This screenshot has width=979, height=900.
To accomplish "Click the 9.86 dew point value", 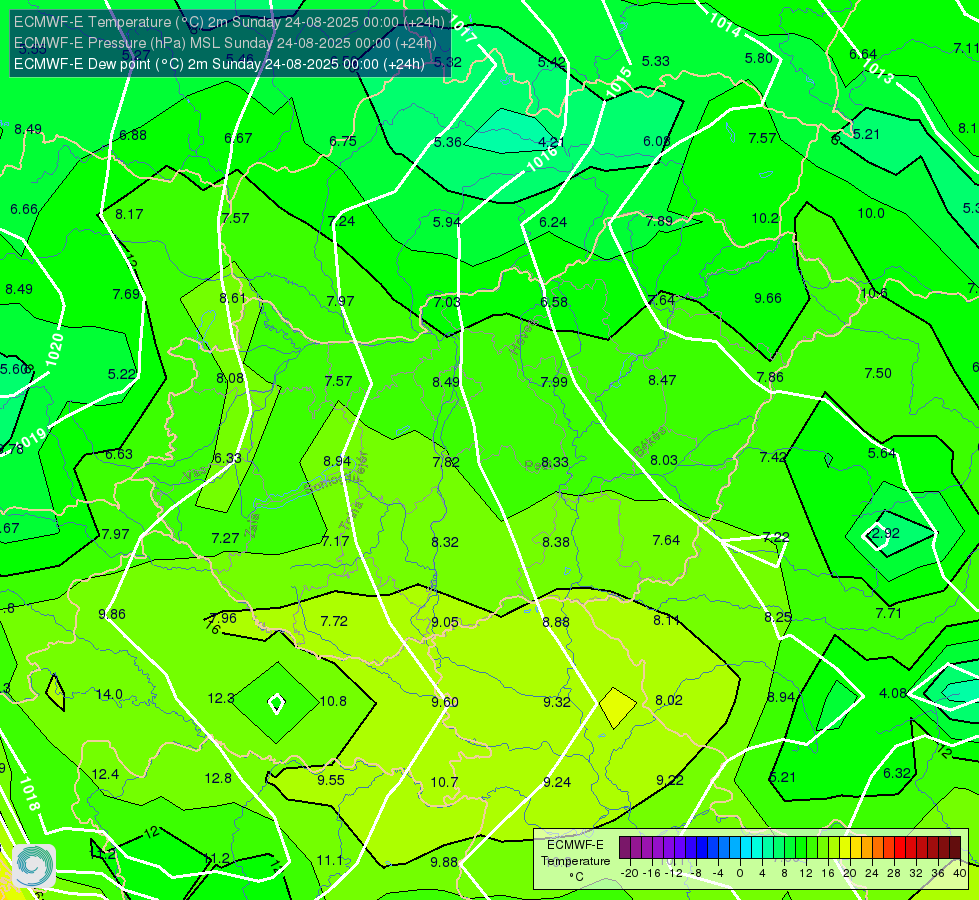I will point(112,614).
